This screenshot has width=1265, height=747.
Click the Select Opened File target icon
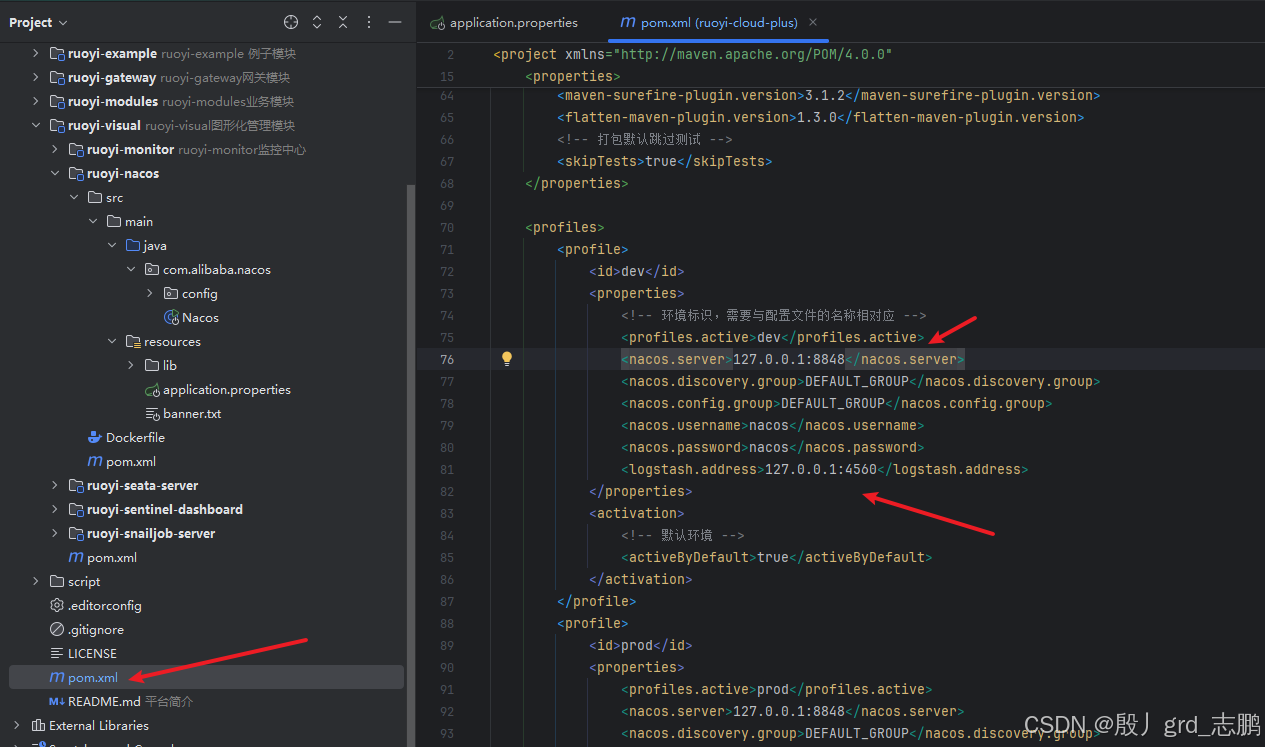[291, 22]
